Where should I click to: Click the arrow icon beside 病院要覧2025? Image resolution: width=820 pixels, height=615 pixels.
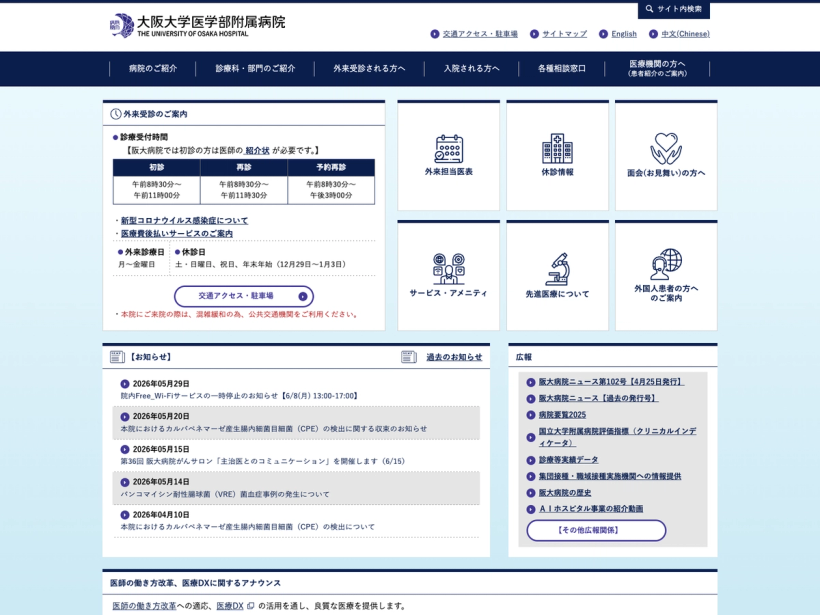click(531, 415)
